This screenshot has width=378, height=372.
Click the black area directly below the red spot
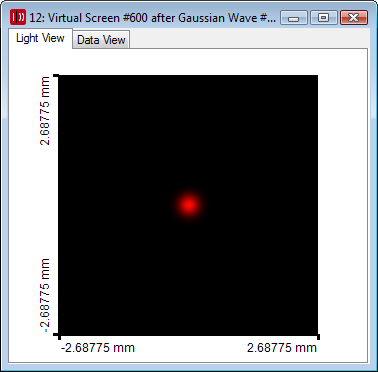(189, 277)
